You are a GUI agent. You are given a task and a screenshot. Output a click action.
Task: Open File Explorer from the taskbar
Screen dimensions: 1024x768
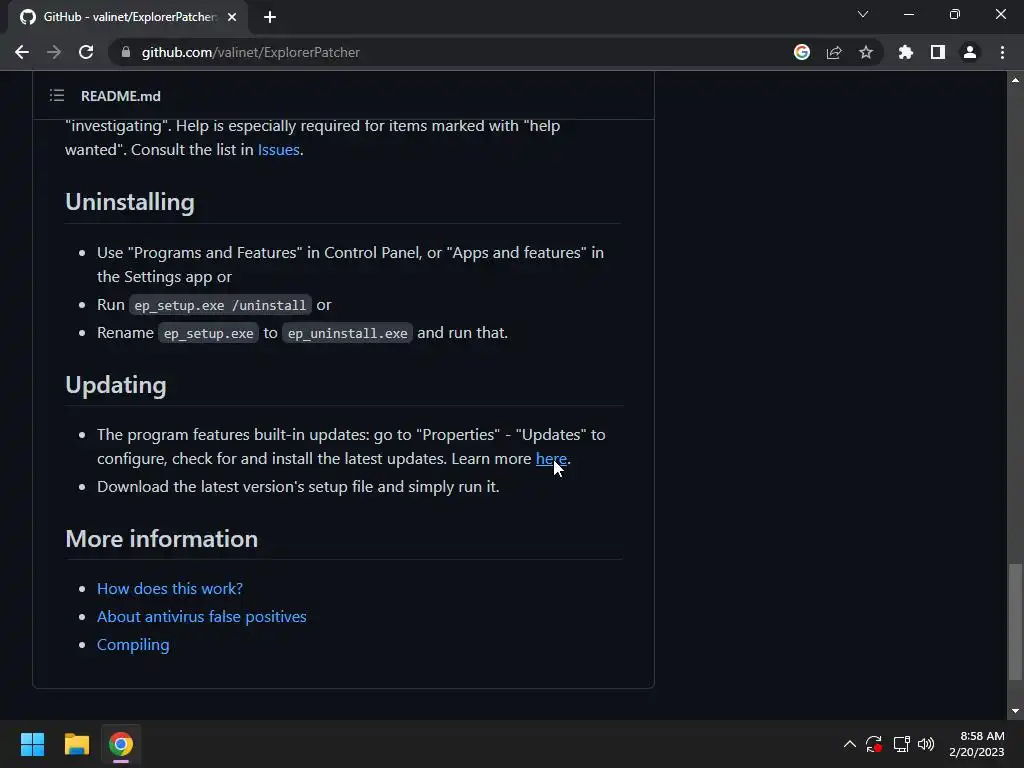(76, 744)
